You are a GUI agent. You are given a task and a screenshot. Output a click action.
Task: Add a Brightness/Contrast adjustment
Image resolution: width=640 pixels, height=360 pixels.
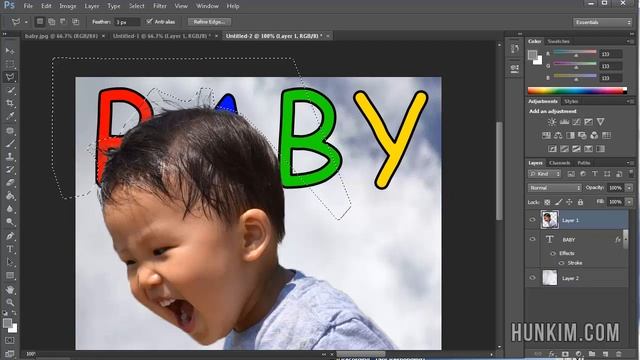coord(552,122)
